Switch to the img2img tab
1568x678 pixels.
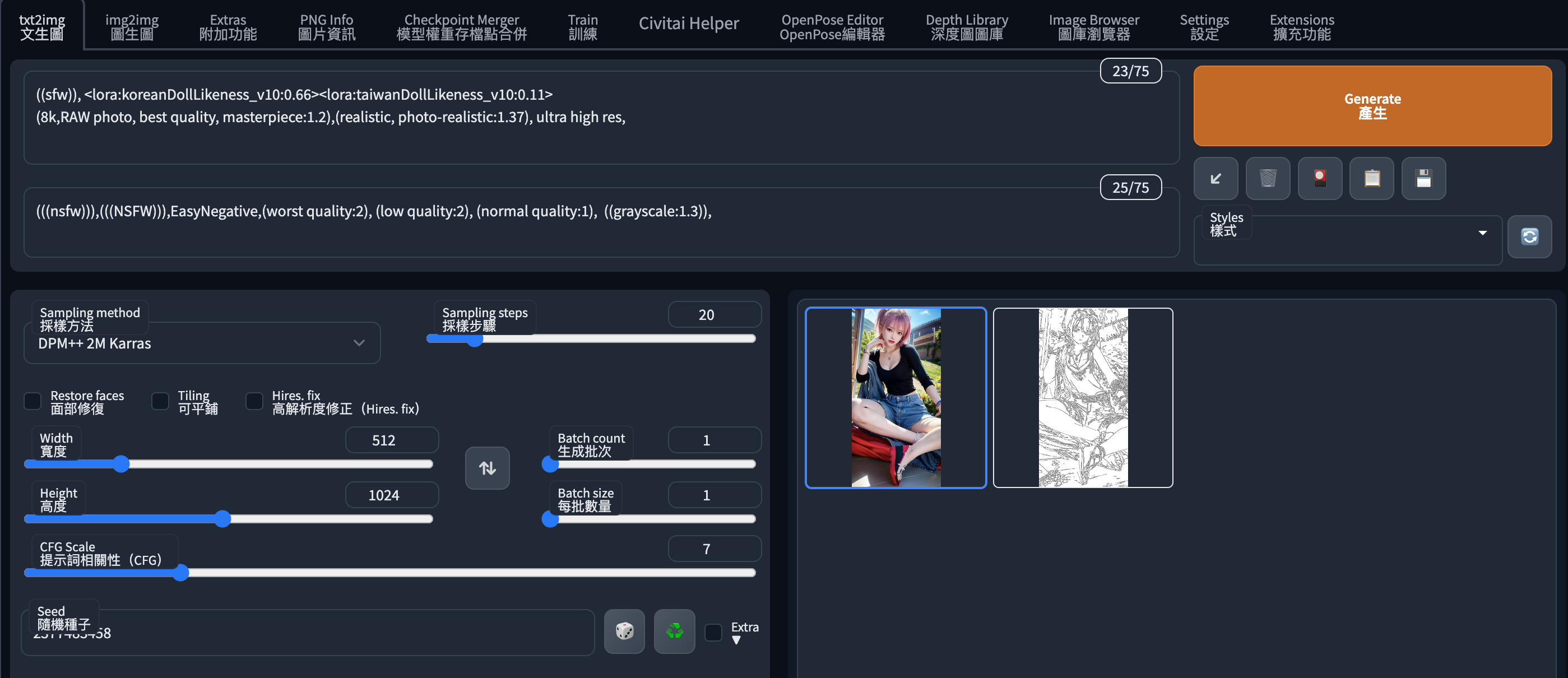click(x=132, y=27)
